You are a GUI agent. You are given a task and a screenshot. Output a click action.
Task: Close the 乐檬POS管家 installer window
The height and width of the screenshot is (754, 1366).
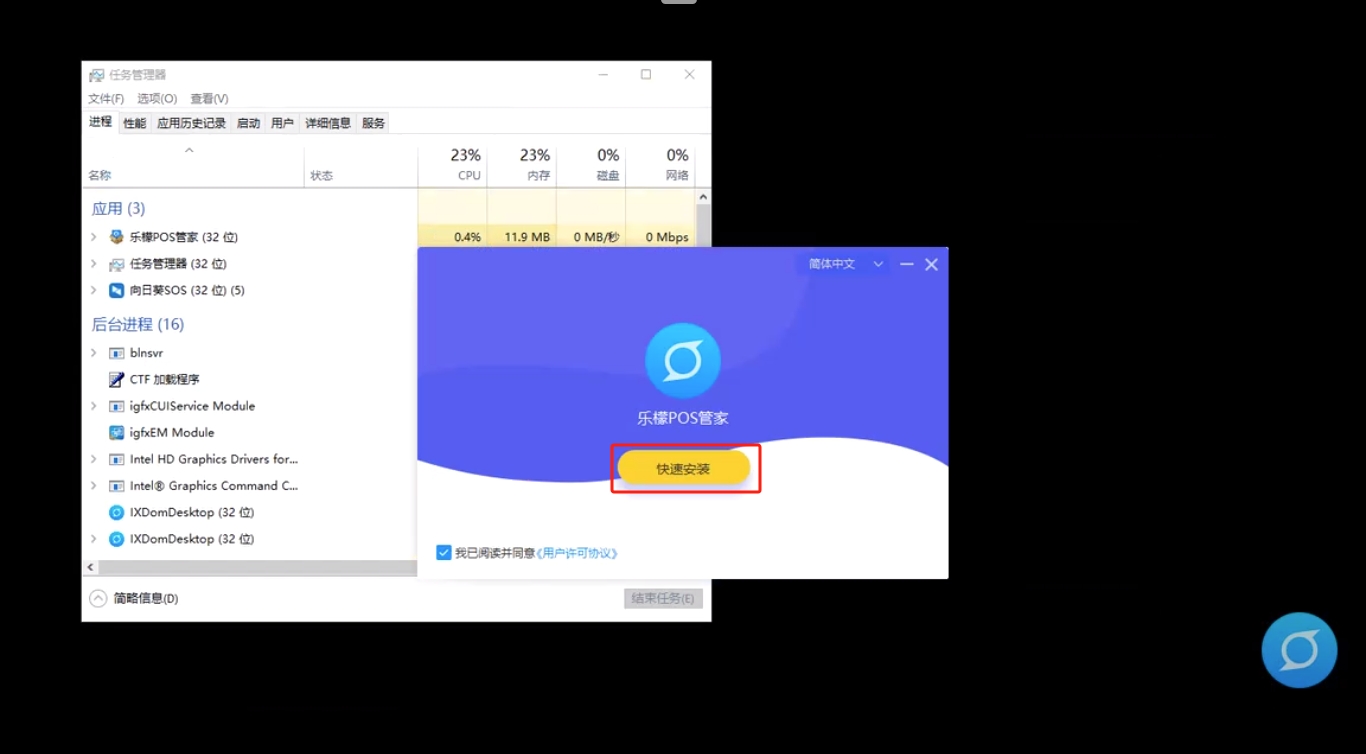tap(931, 264)
